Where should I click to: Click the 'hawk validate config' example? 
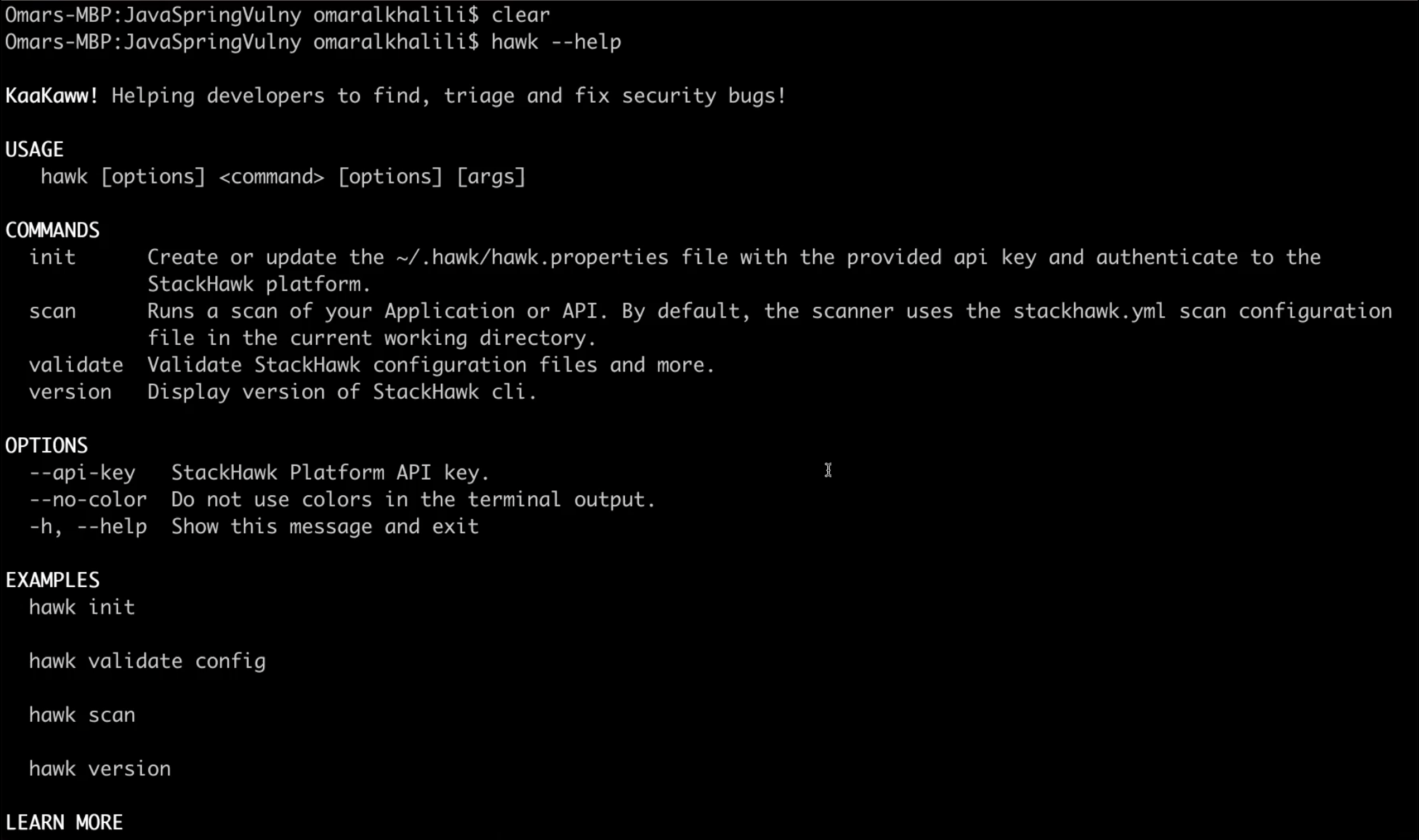147,660
